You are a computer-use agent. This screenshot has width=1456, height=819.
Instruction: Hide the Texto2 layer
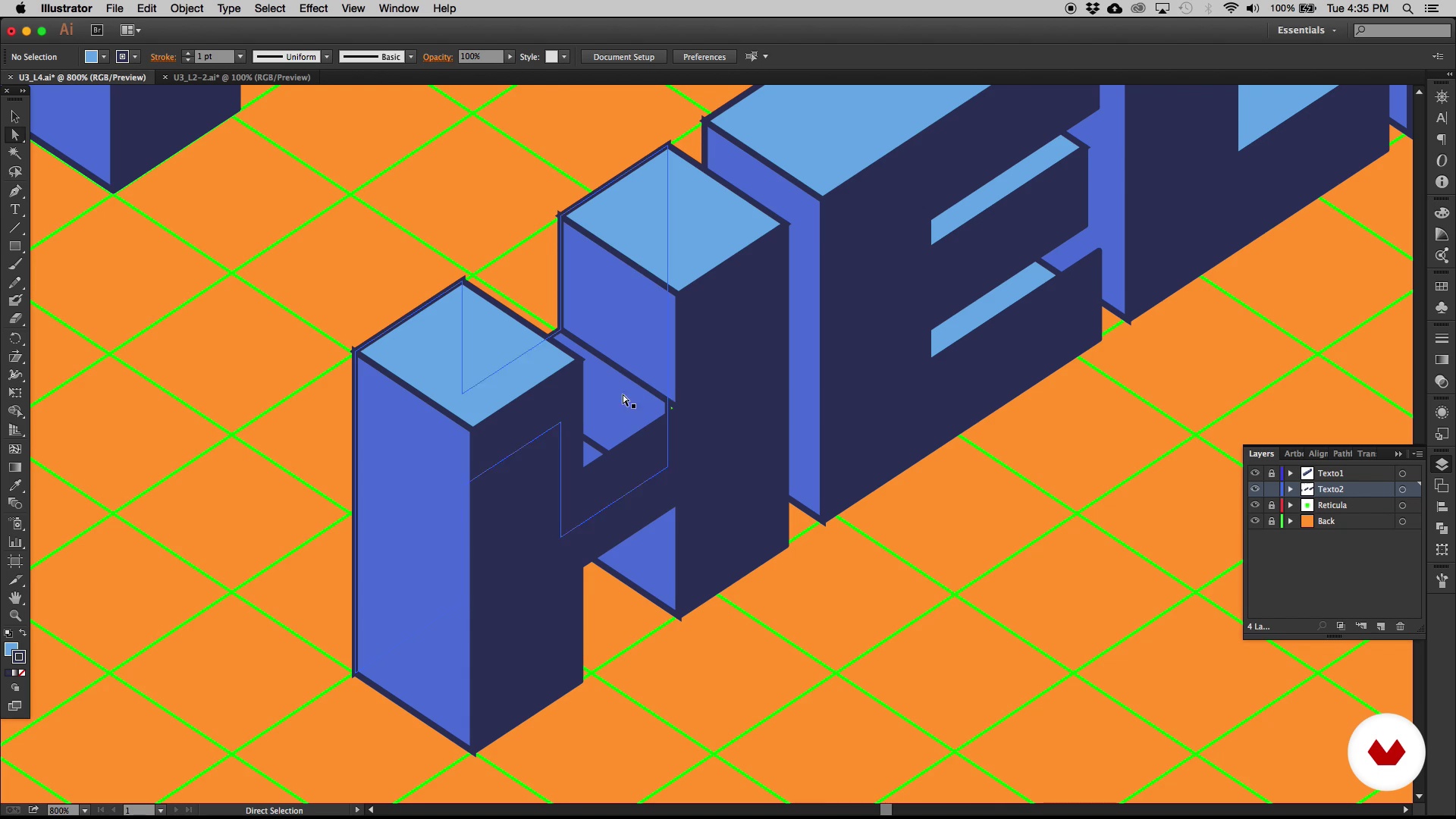(1255, 489)
